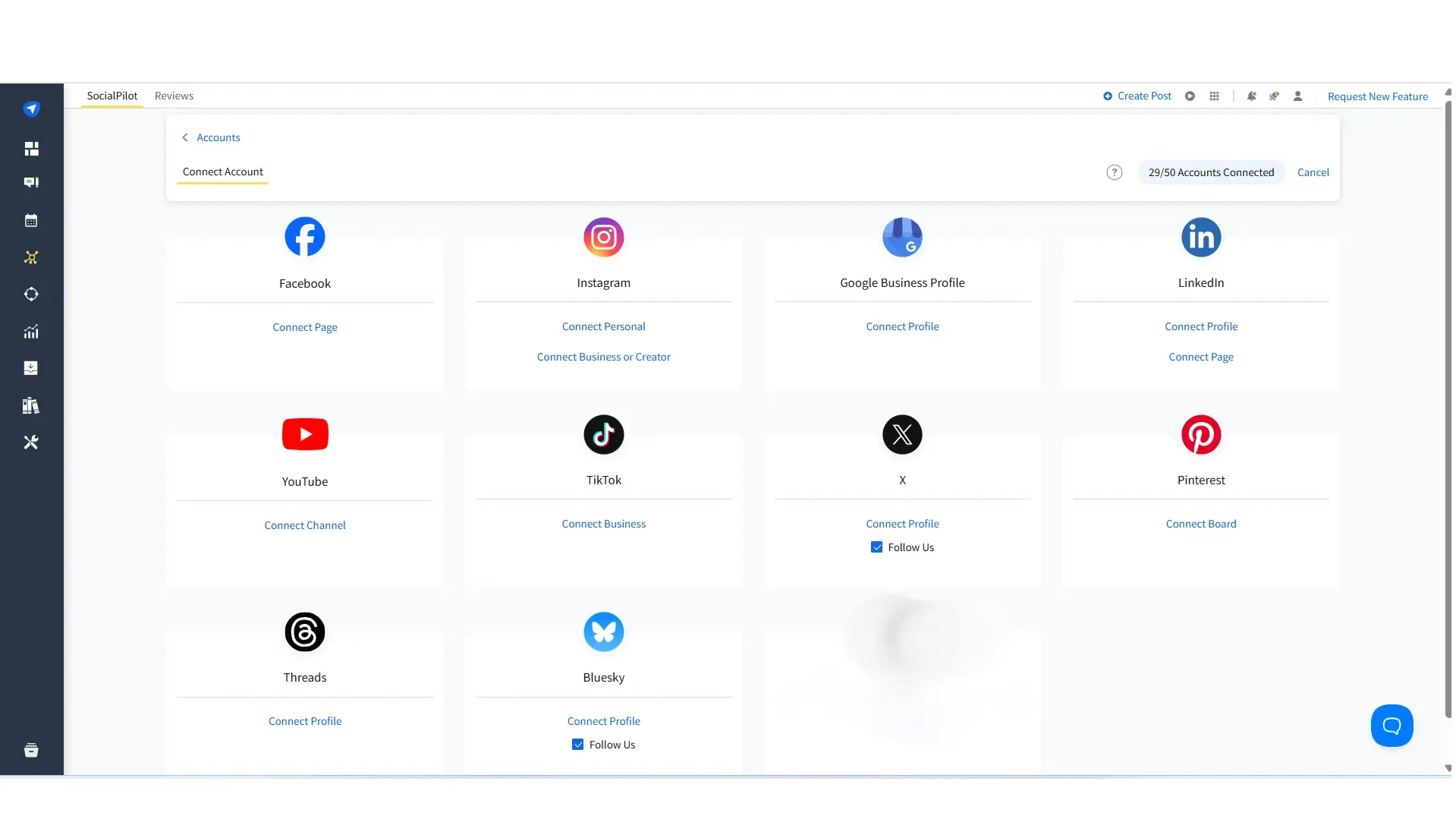Open the user profile icon

[x=1298, y=96]
